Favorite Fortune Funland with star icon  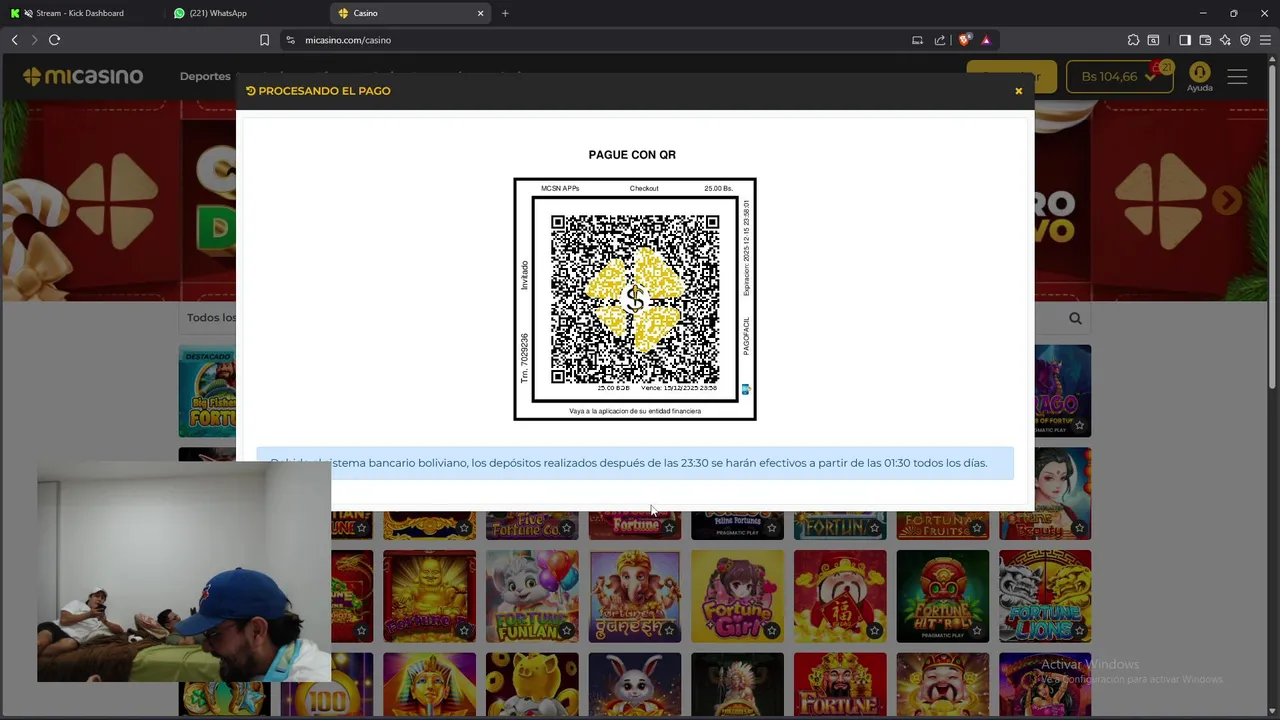point(566,630)
